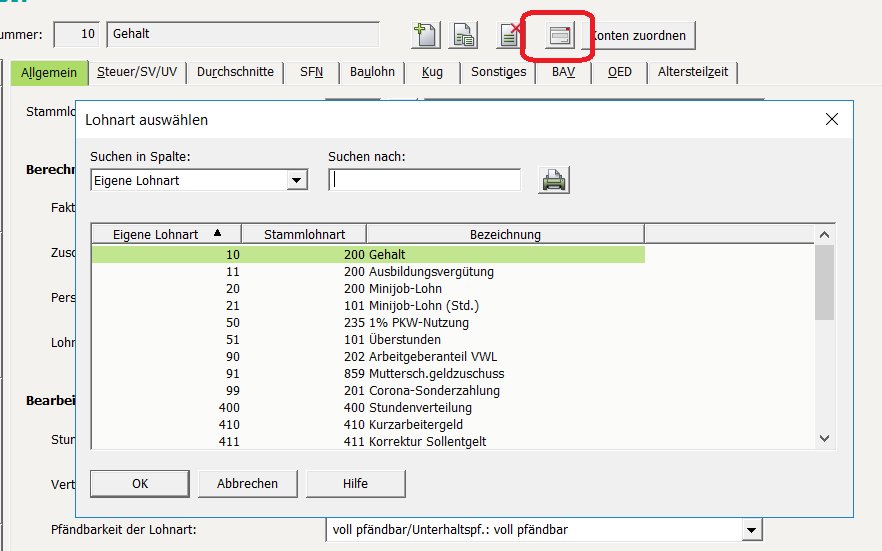The width and height of the screenshot is (882, 551).
Task: Open the Lohnart selection window icon
Action: coord(560,35)
